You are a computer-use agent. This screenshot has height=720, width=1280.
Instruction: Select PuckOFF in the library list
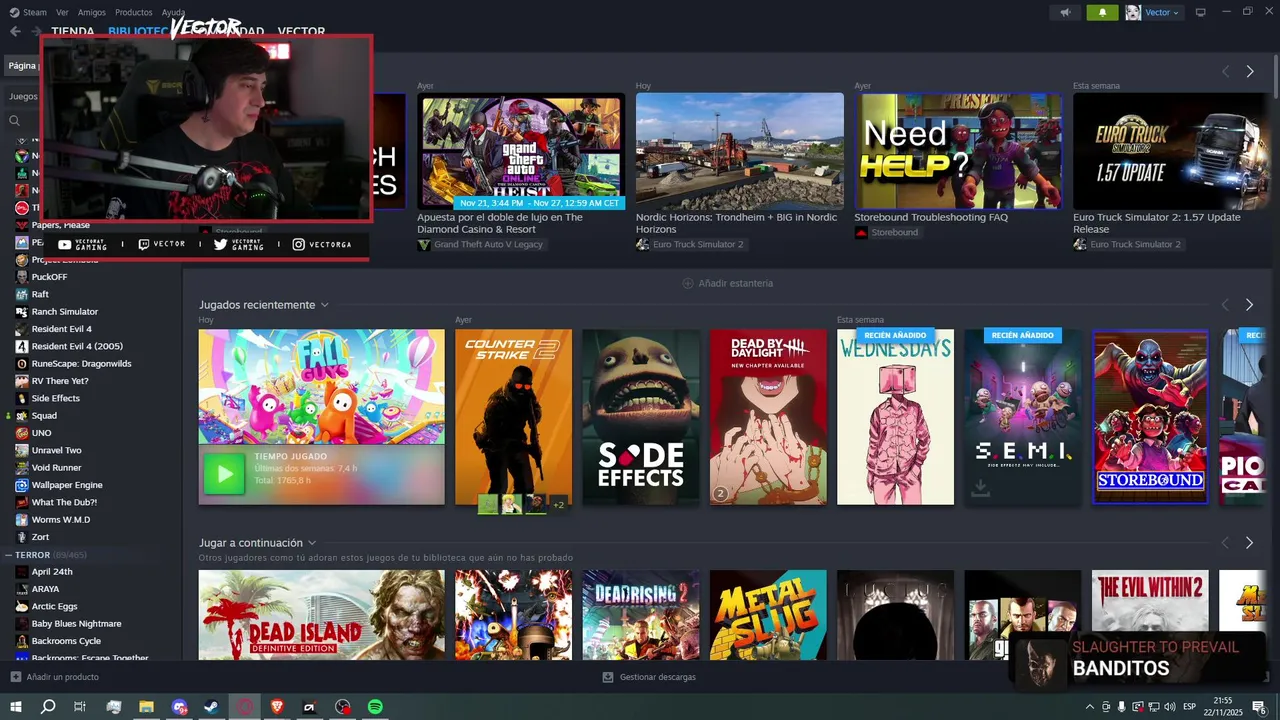pos(49,277)
